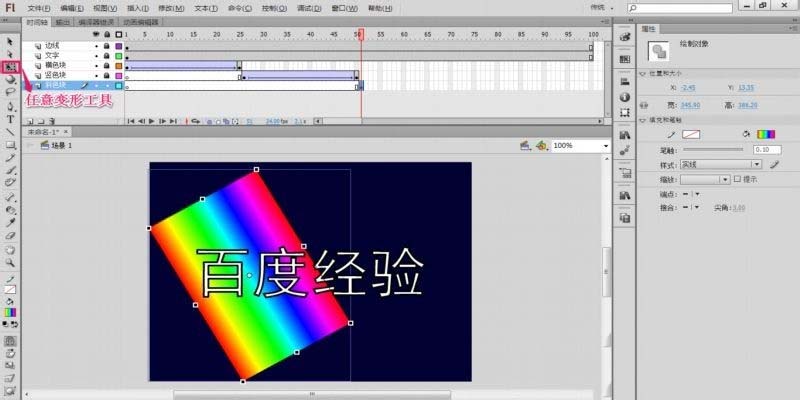
Task: Open the 传统 workspace dropdown
Action: point(602,8)
